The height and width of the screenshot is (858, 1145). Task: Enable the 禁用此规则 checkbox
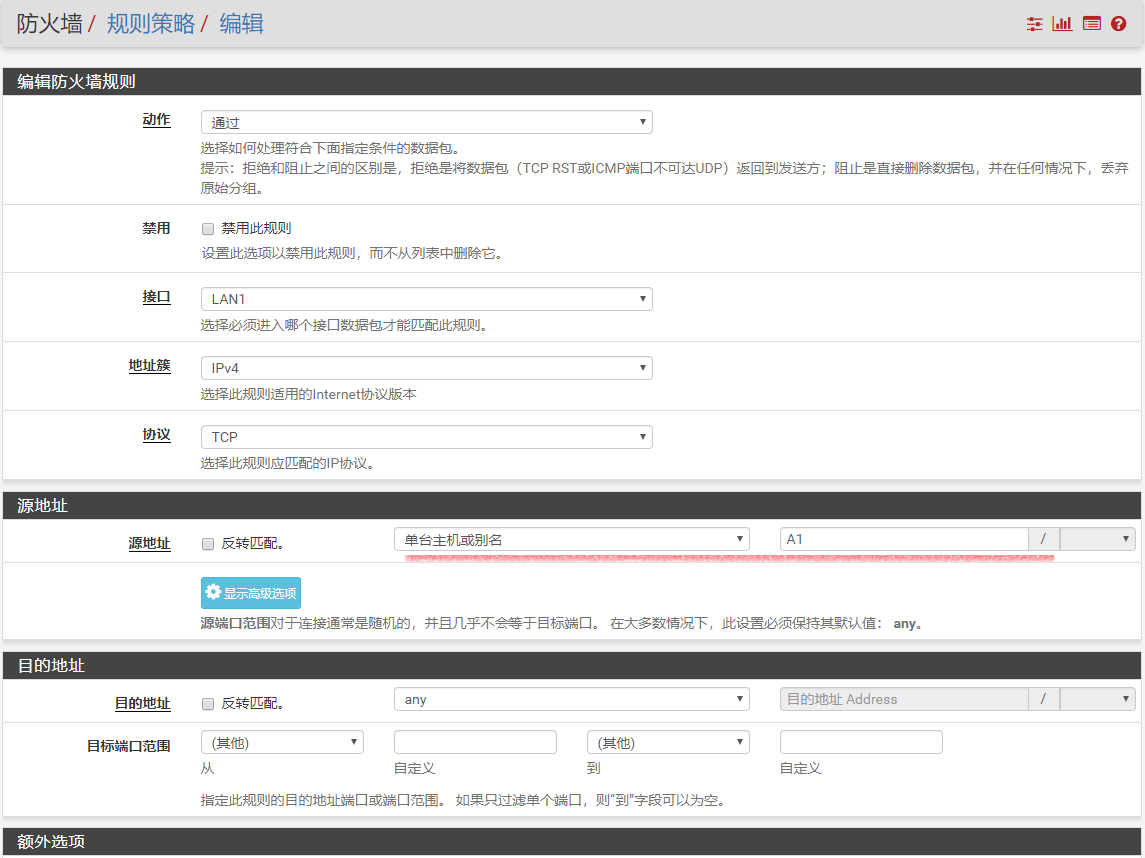208,229
